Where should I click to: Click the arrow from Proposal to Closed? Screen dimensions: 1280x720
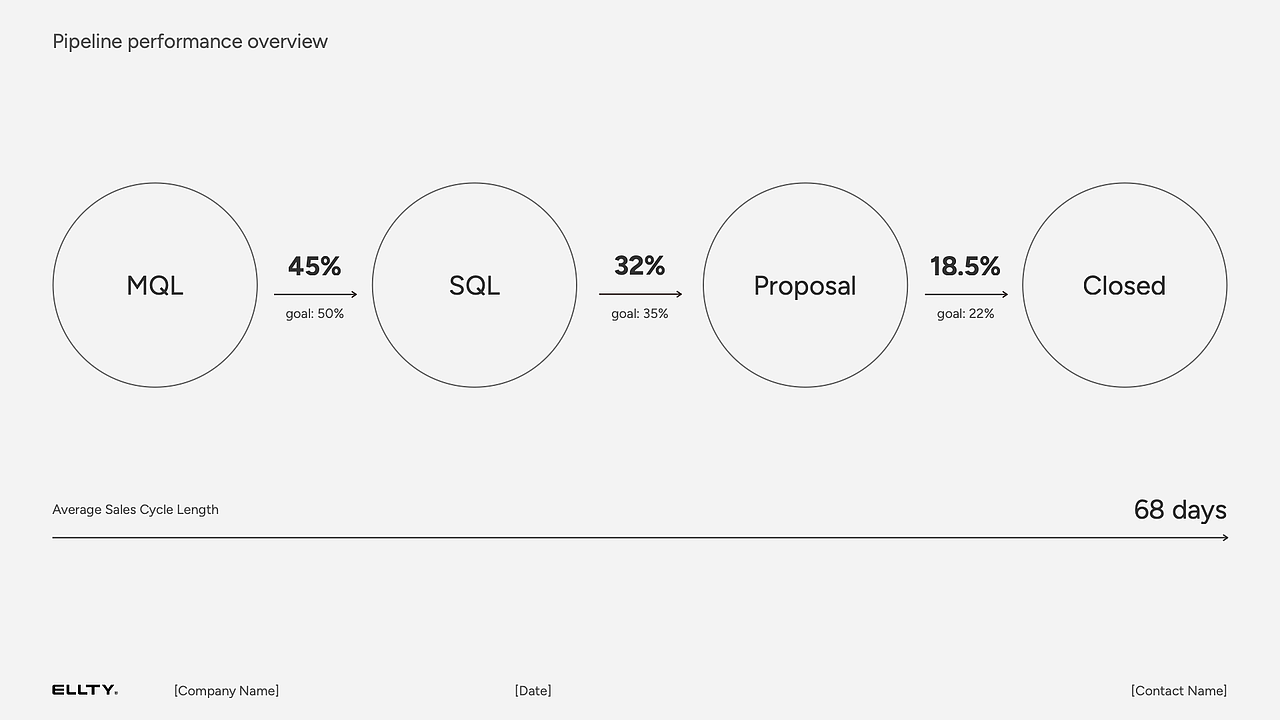click(x=966, y=294)
